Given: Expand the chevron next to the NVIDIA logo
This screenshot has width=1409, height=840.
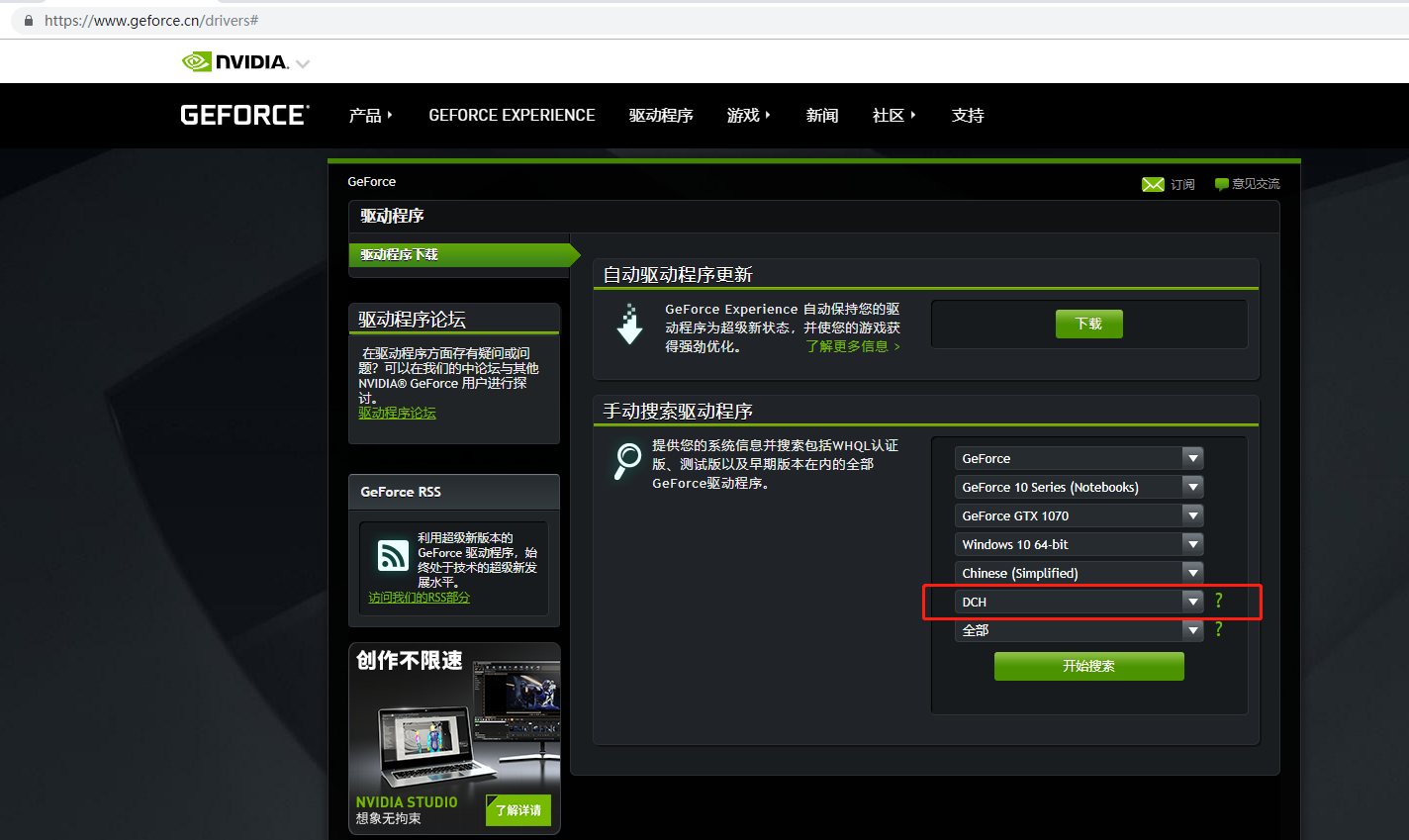Looking at the screenshot, I should tap(303, 61).
